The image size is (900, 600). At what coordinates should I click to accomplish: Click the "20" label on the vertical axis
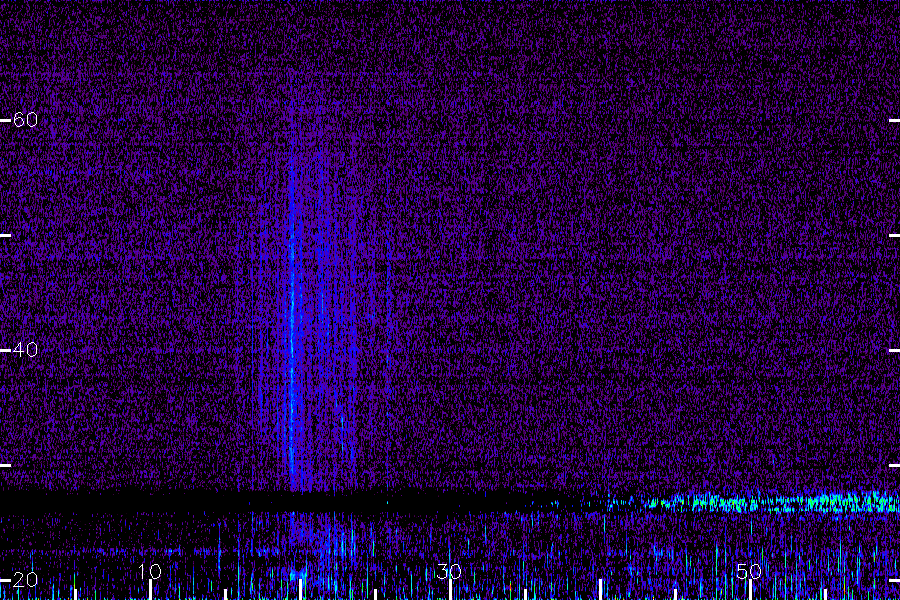tap(25, 579)
